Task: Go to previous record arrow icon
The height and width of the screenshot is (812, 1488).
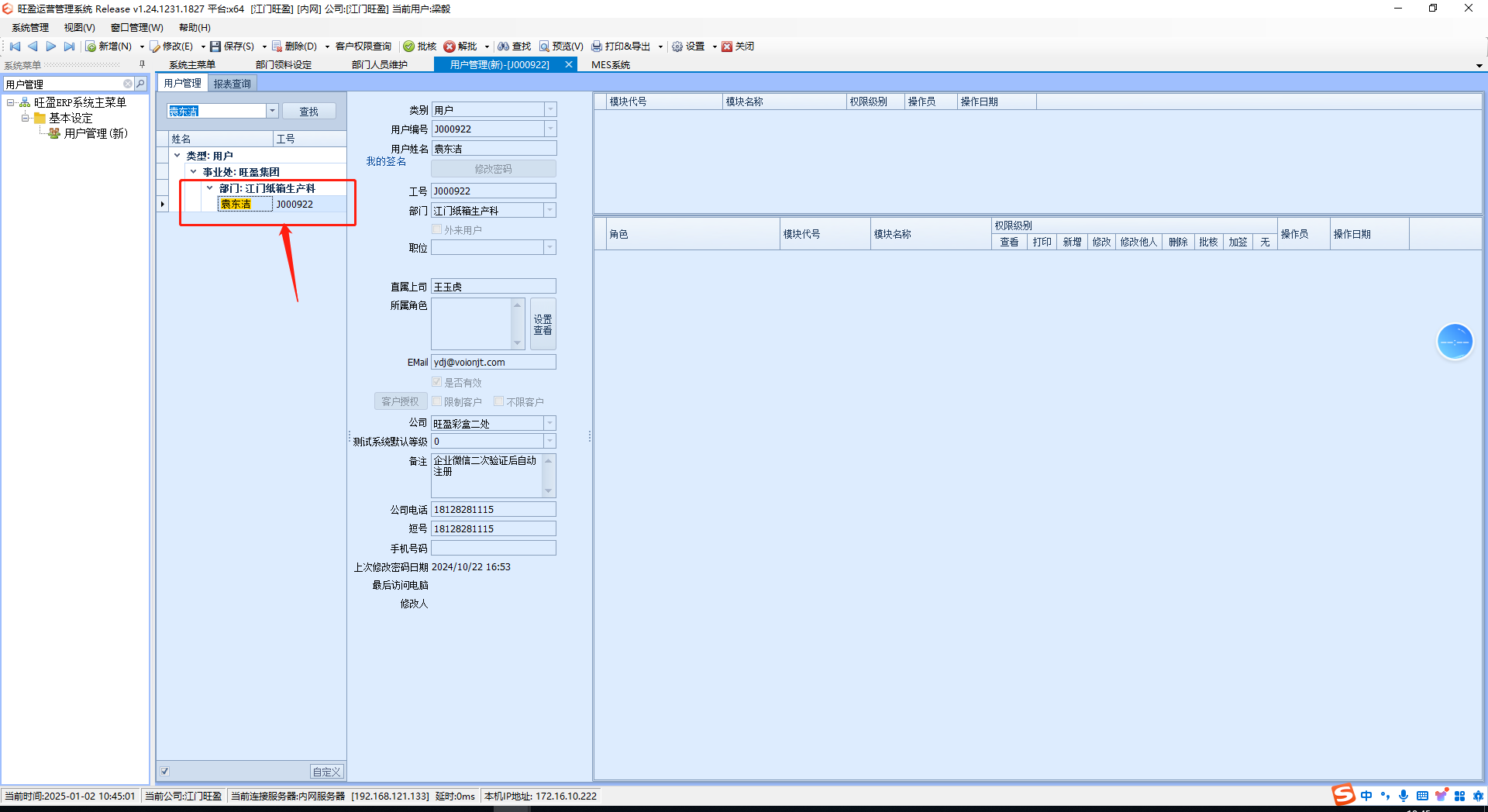Action: point(33,46)
